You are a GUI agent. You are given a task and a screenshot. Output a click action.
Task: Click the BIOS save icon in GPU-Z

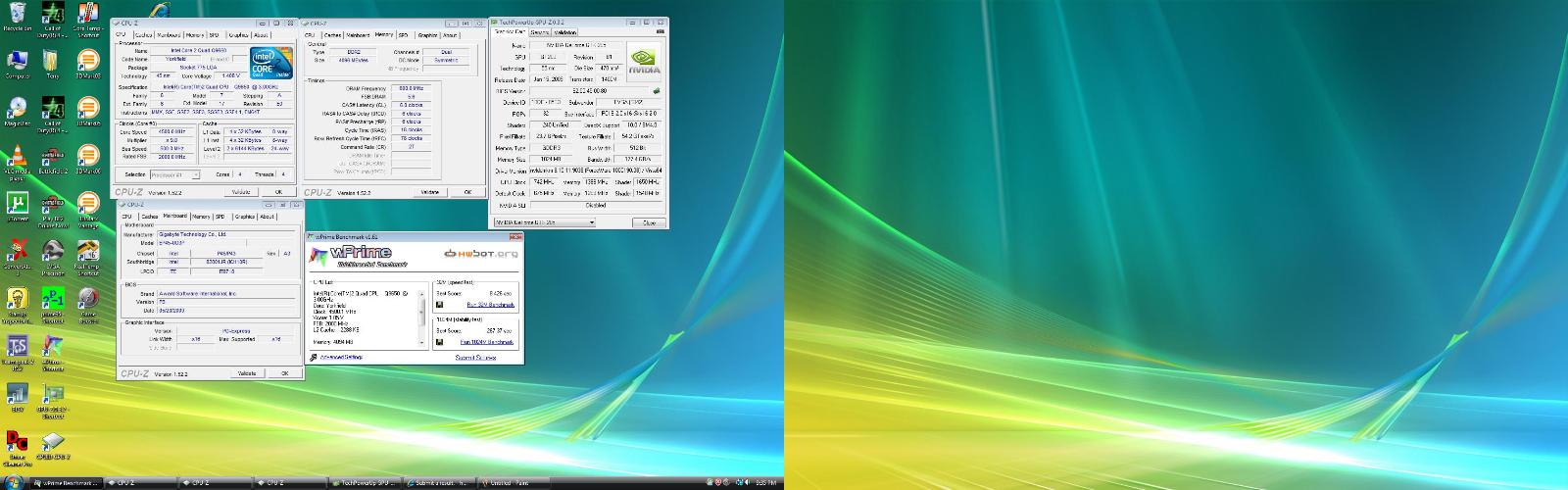point(657,91)
